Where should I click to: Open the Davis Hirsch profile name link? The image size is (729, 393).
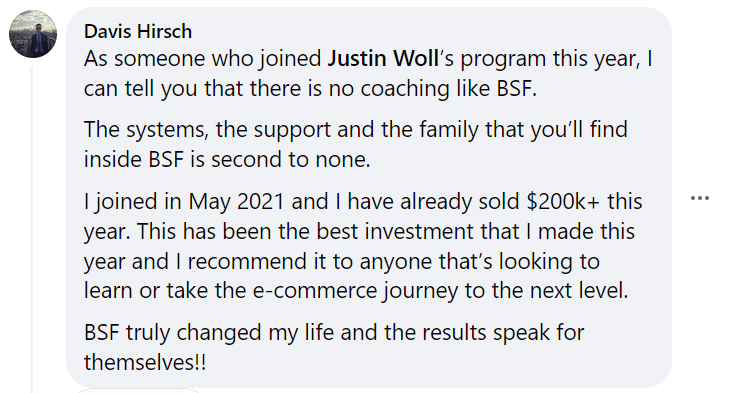(138, 32)
